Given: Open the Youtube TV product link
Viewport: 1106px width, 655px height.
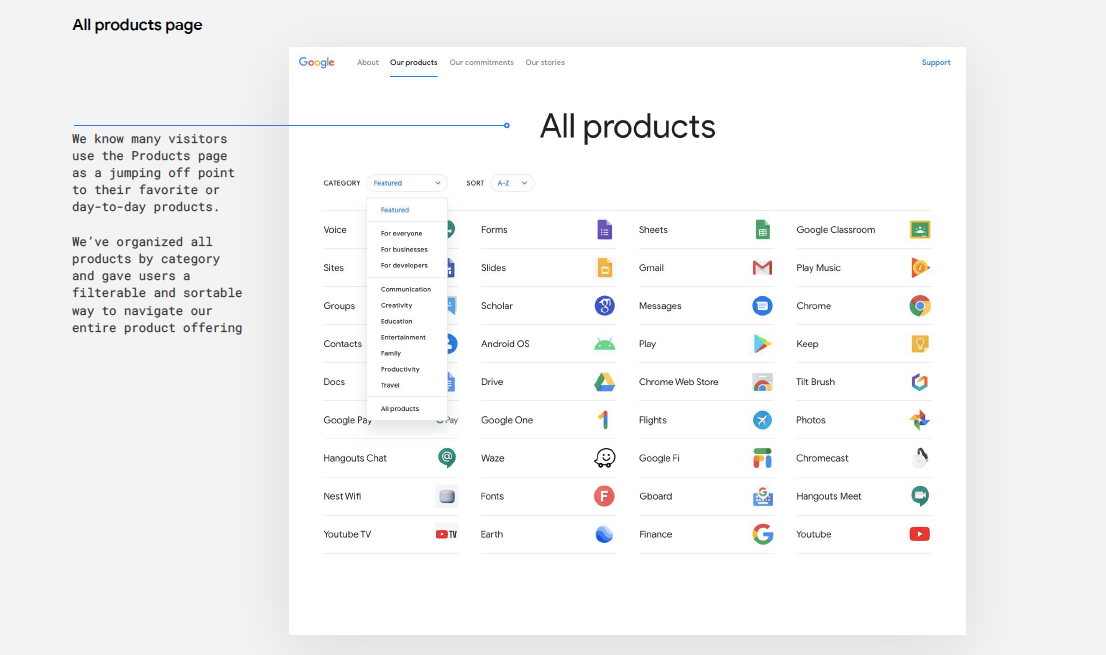Looking at the screenshot, I should point(347,534).
